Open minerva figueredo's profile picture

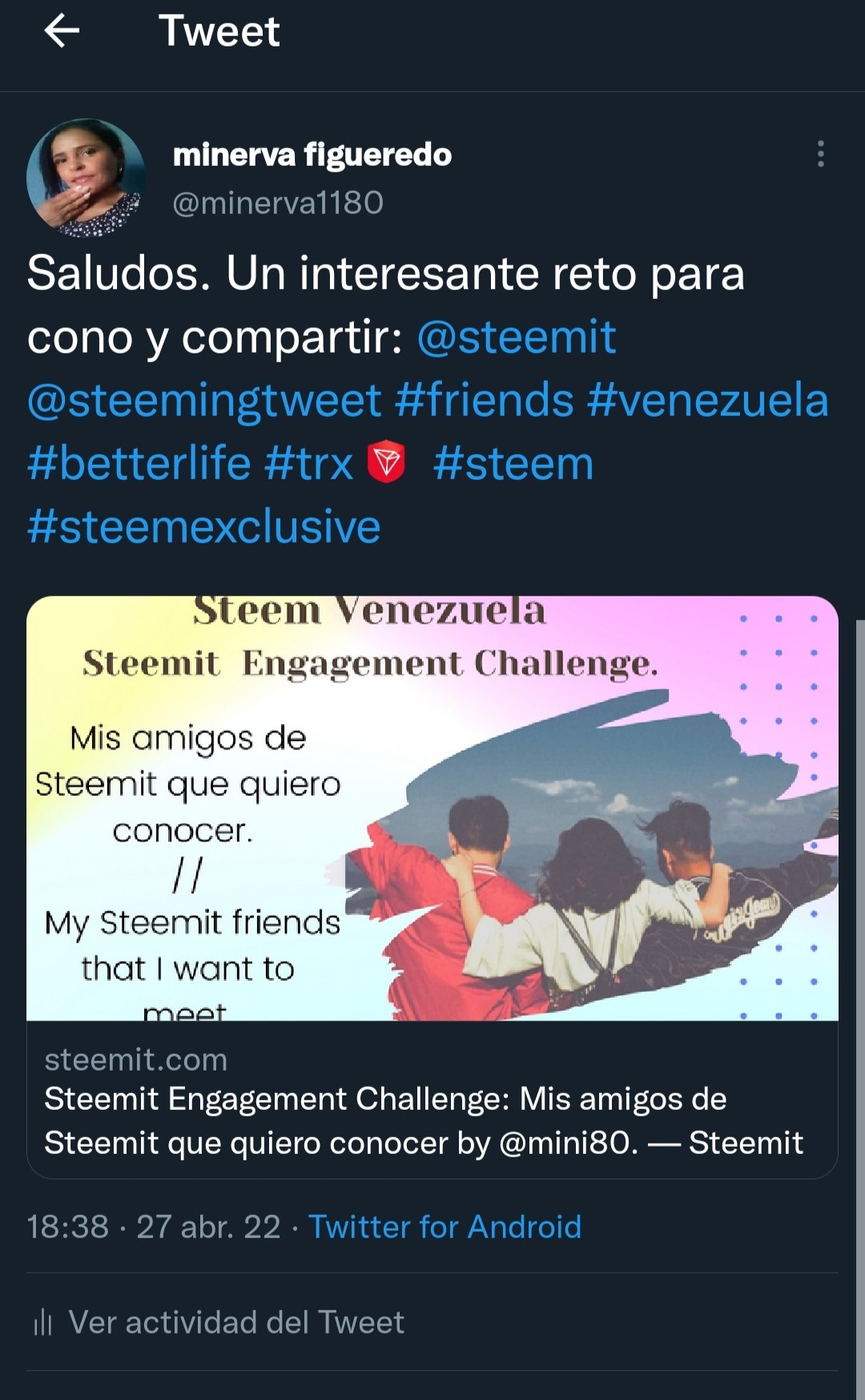click(86, 178)
